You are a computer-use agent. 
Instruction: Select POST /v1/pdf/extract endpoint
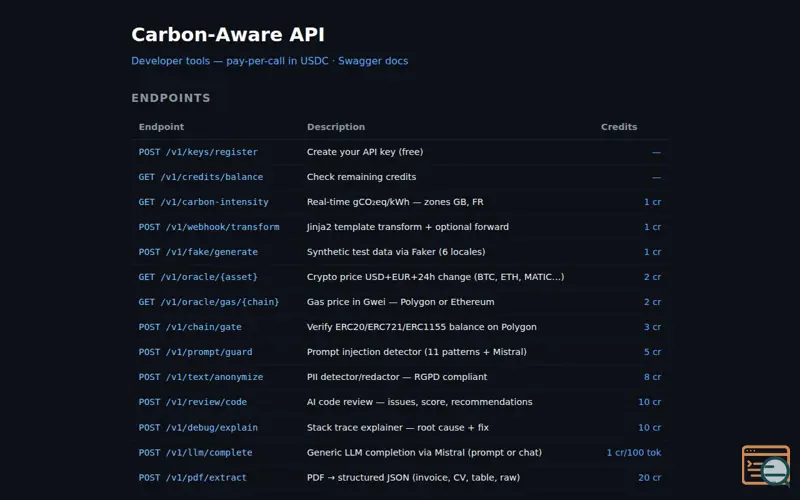pyautogui.click(x=192, y=478)
